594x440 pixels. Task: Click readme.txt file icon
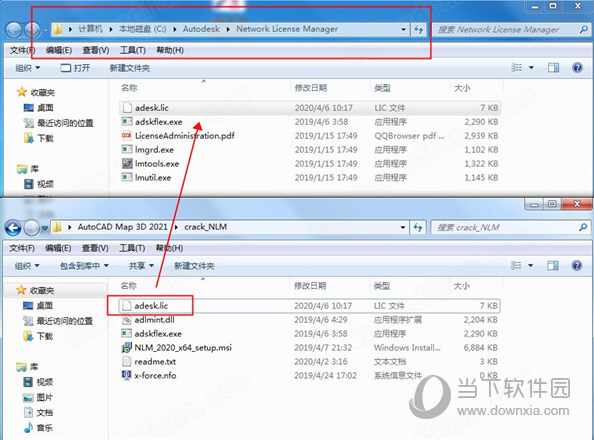[x=126, y=361]
